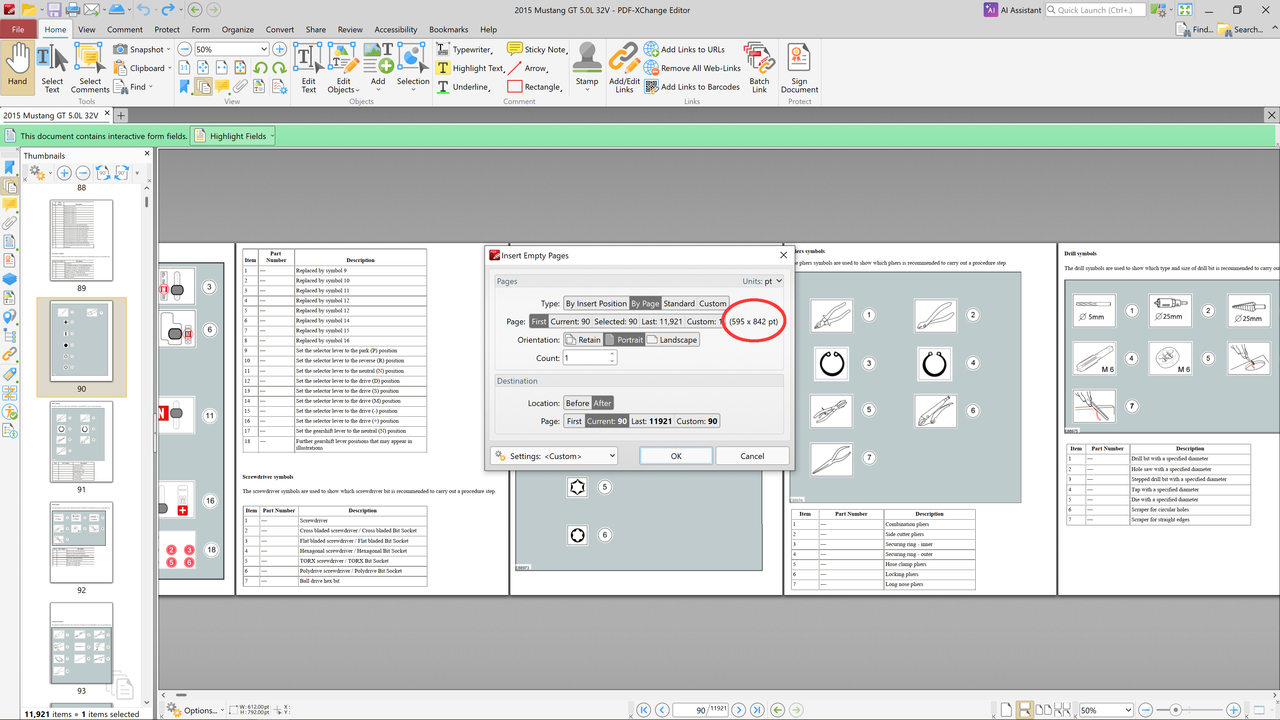Undo the last action

pos(144,10)
